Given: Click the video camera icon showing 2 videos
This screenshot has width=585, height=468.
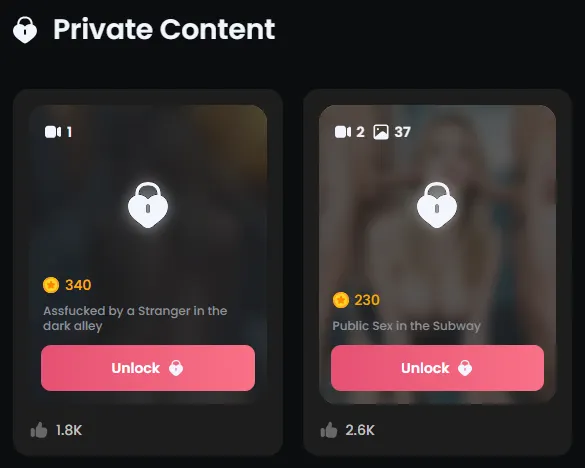Looking at the screenshot, I should [x=343, y=132].
